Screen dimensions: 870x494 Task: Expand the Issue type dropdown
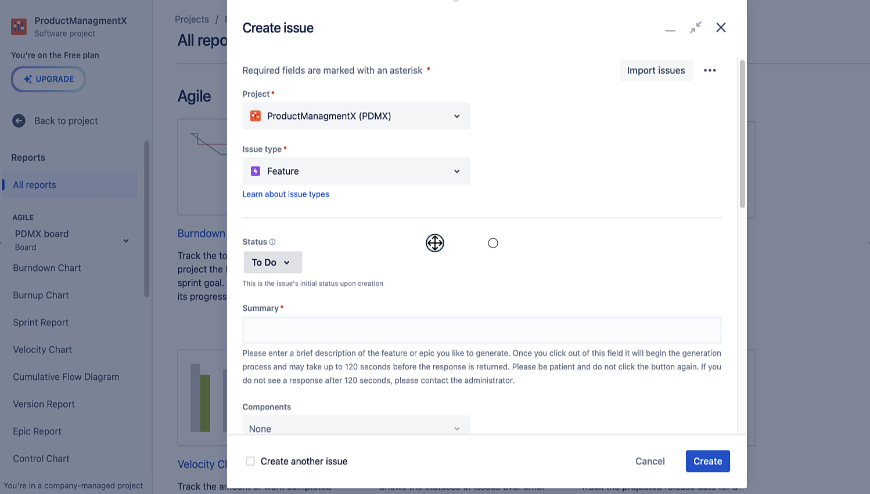[356, 171]
